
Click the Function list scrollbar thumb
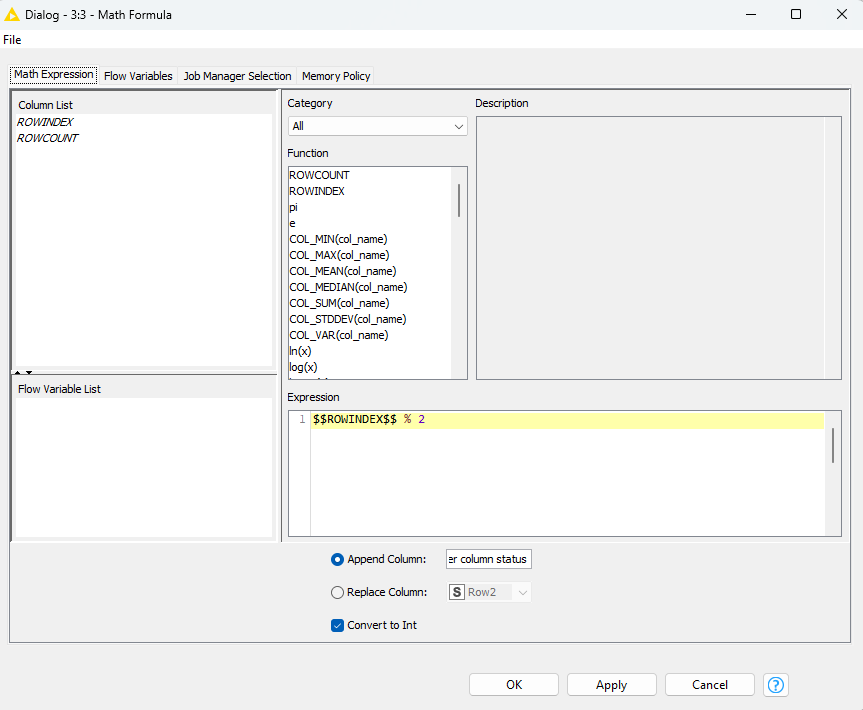point(458,200)
